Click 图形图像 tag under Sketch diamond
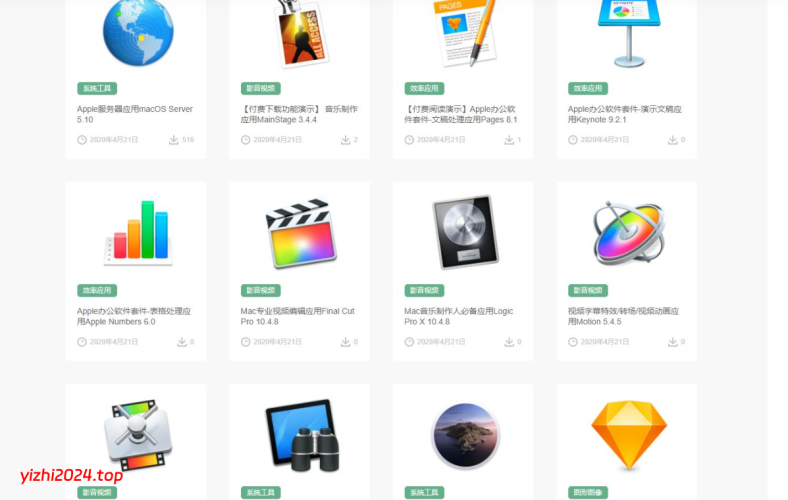788x500 pixels. 588,492
